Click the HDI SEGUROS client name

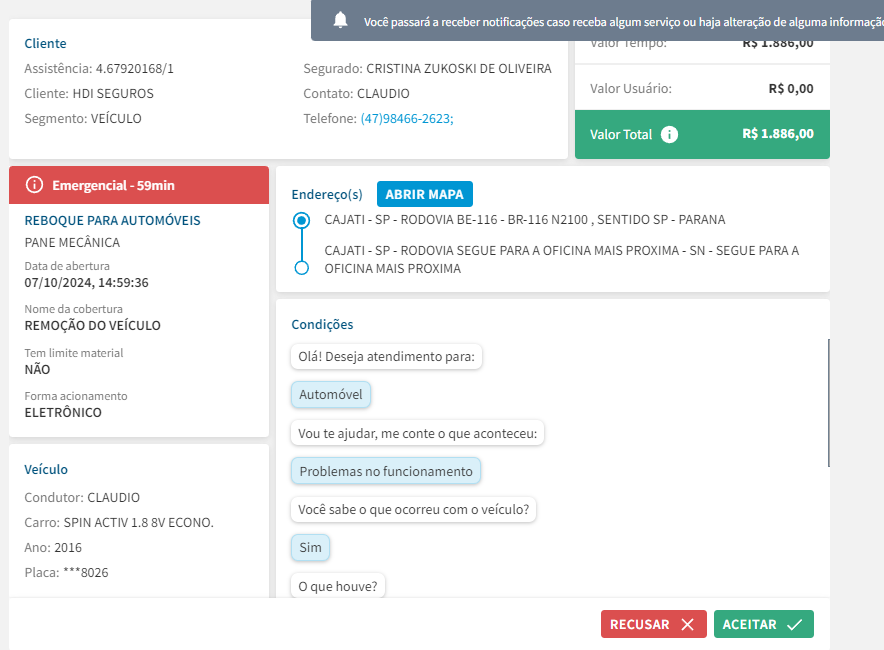[113, 94]
